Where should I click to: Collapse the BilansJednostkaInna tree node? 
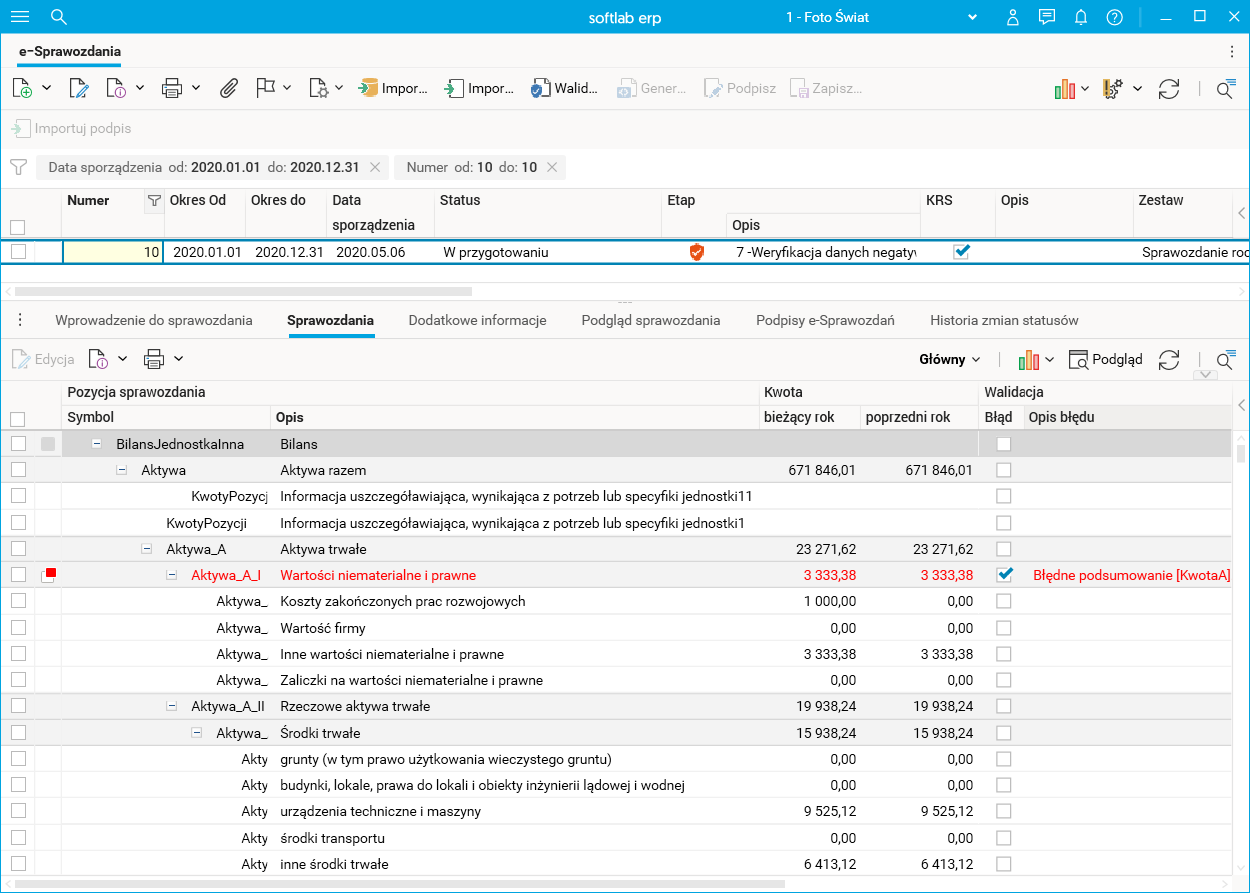pyautogui.click(x=97, y=444)
